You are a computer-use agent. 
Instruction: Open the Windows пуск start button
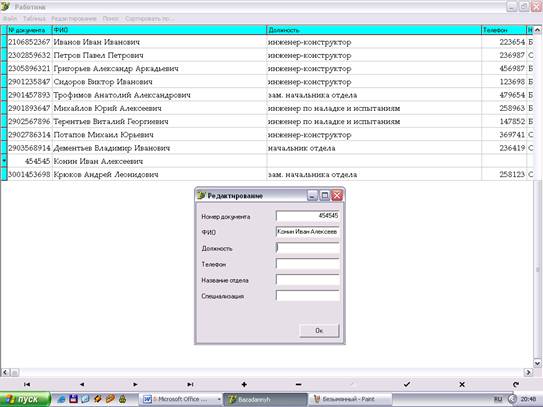[25, 399]
